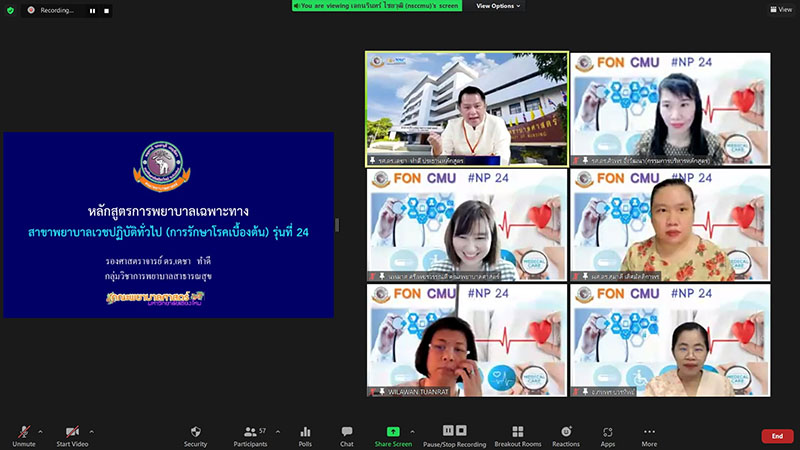Select the highlighted male speaker video tile

[x=466, y=109]
